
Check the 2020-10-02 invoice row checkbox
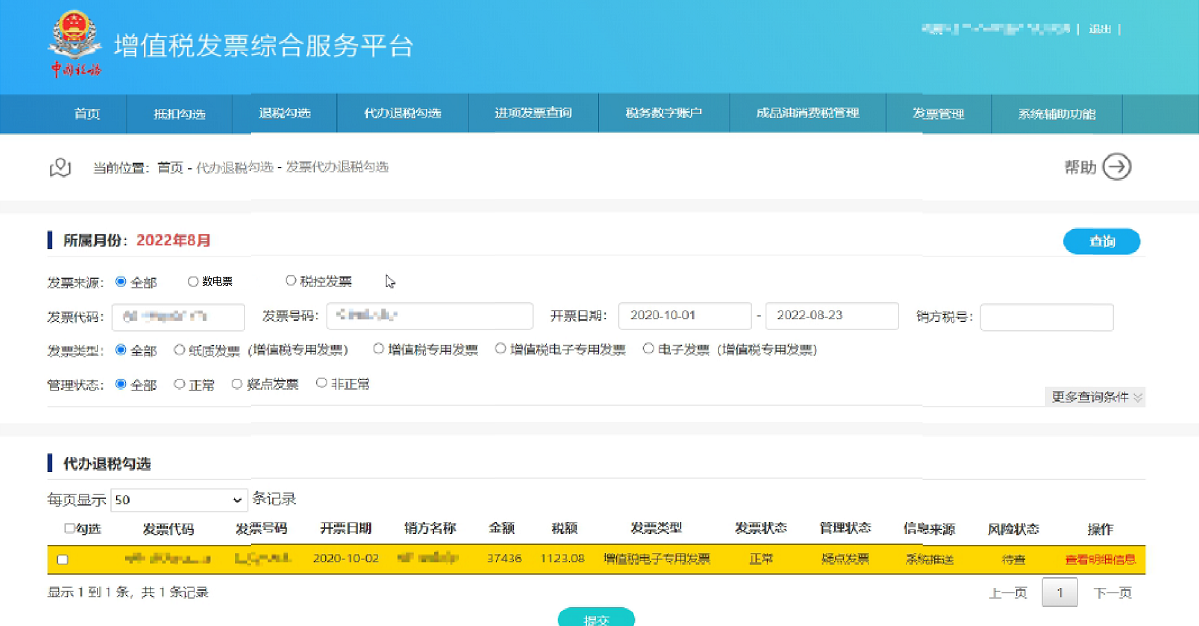tap(63, 560)
